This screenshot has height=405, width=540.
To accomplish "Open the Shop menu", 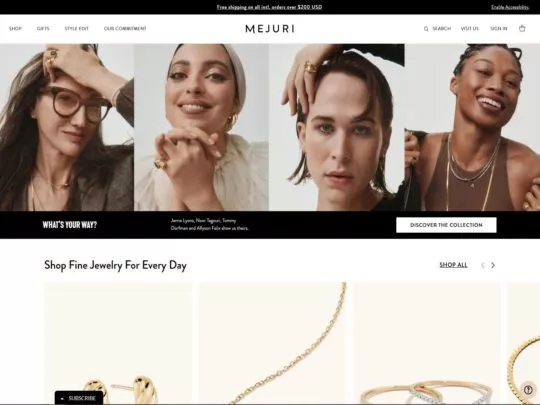I will click(x=15, y=29).
